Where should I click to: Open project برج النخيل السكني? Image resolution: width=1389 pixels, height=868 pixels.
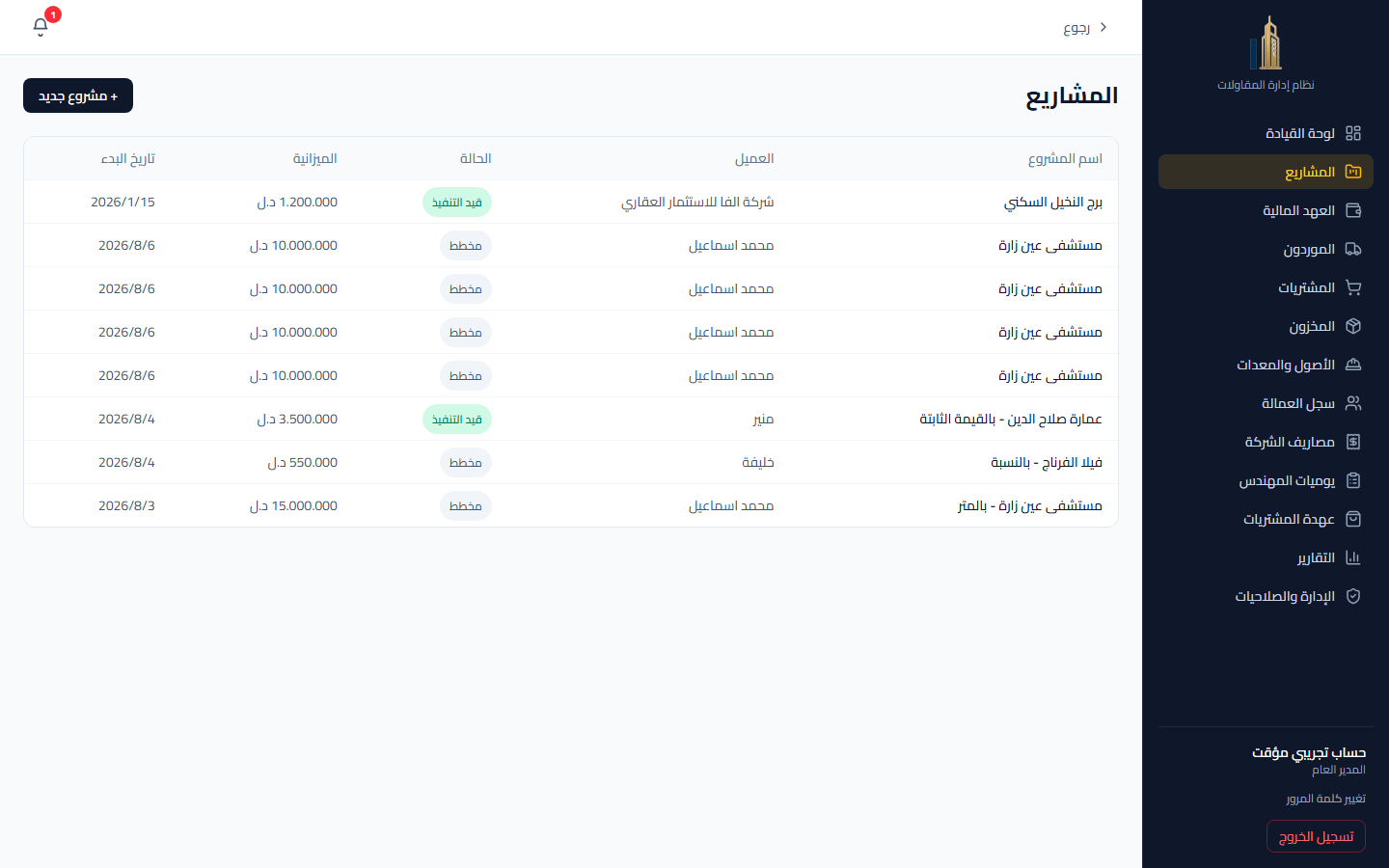(x=1053, y=202)
